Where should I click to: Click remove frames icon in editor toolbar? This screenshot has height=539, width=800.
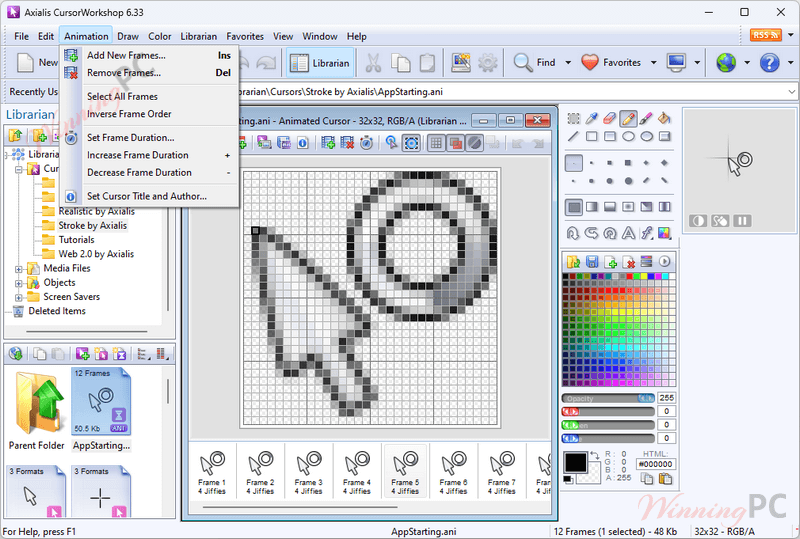pos(347,143)
